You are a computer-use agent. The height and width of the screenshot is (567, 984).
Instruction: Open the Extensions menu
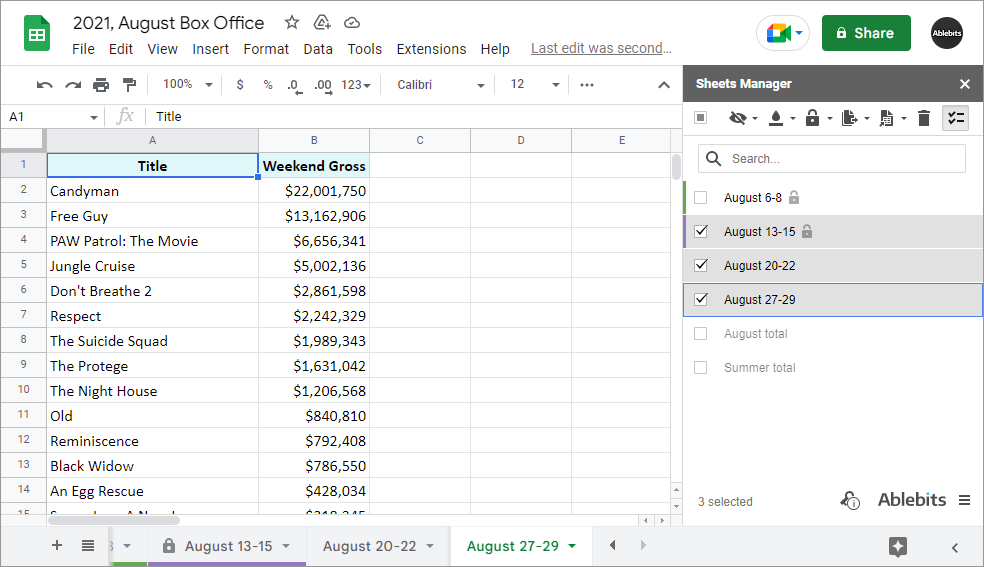431,49
